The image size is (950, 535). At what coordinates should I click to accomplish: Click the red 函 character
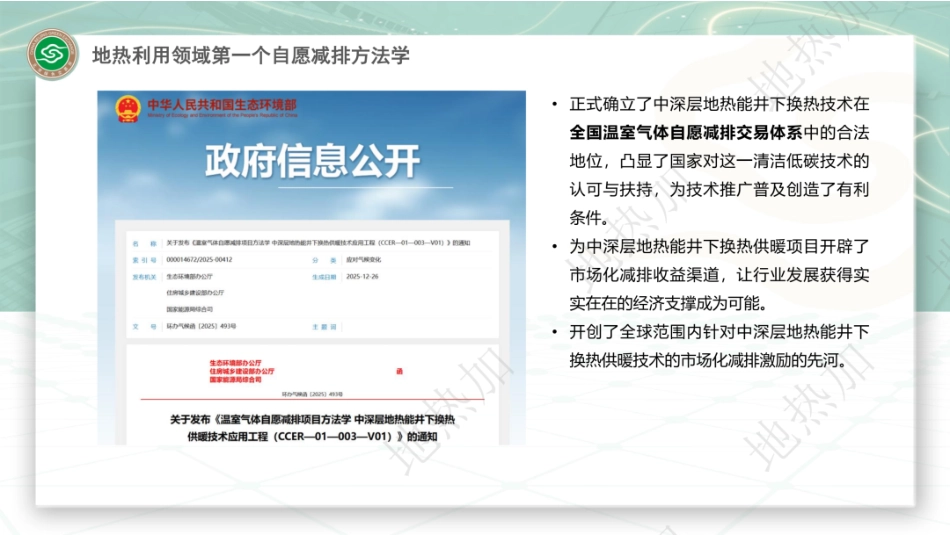[x=399, y=371]
